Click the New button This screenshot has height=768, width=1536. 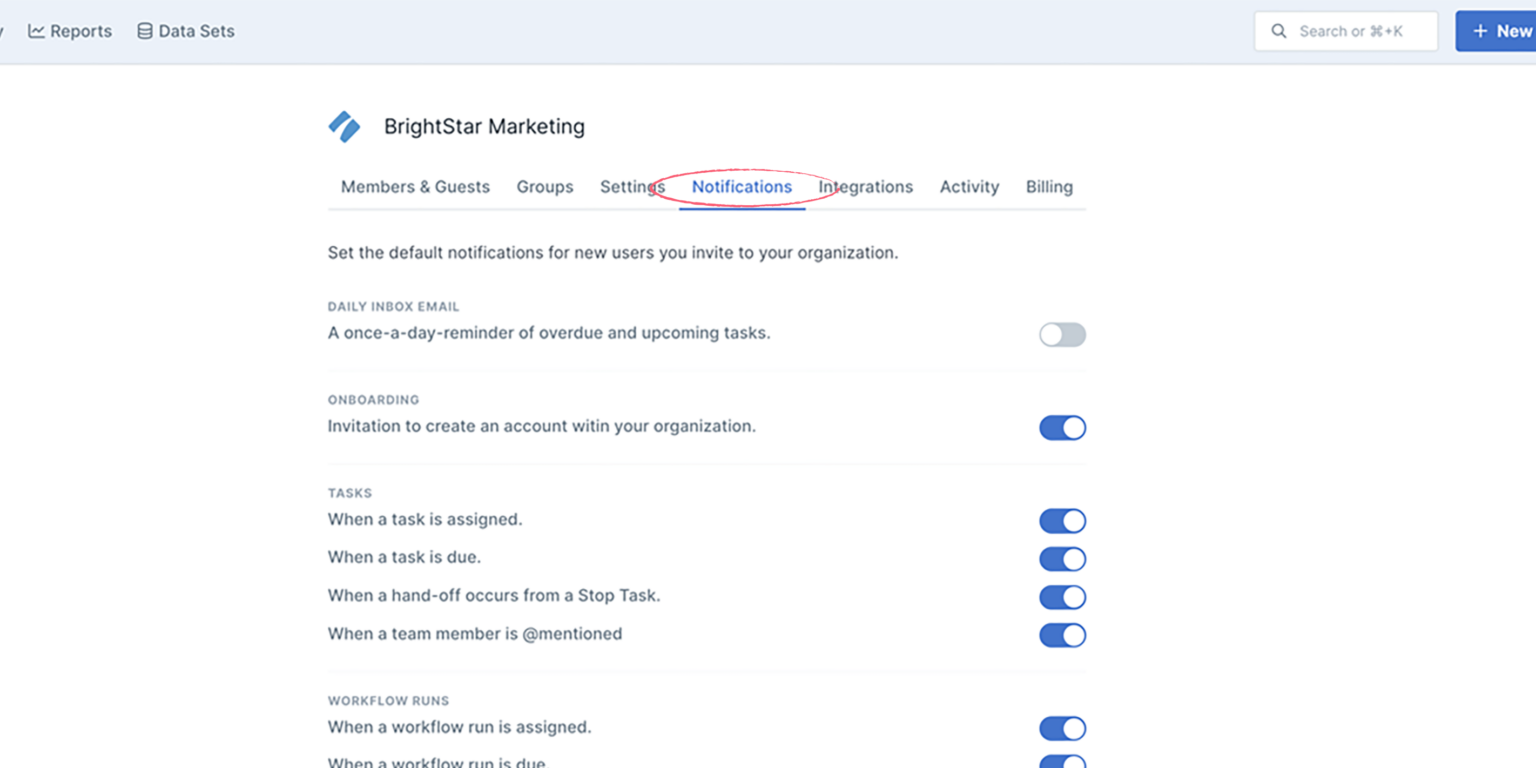(x=1496, y=31)
